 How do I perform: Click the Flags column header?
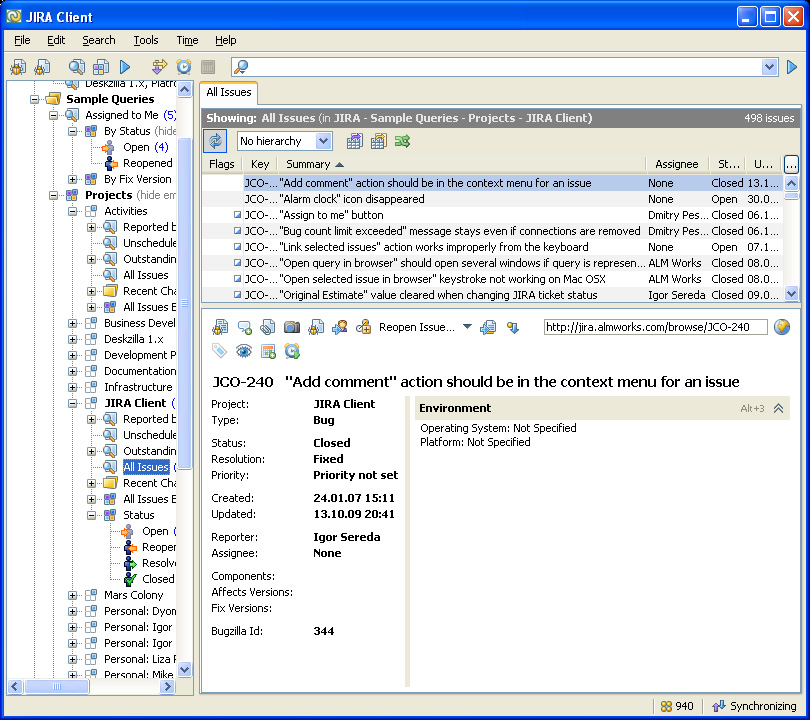pyautogui.click(x=222, y=164)
